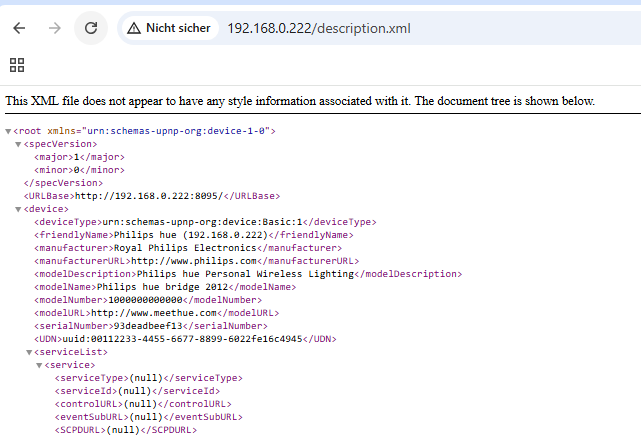Select the major version line

(x=79, y=157)
